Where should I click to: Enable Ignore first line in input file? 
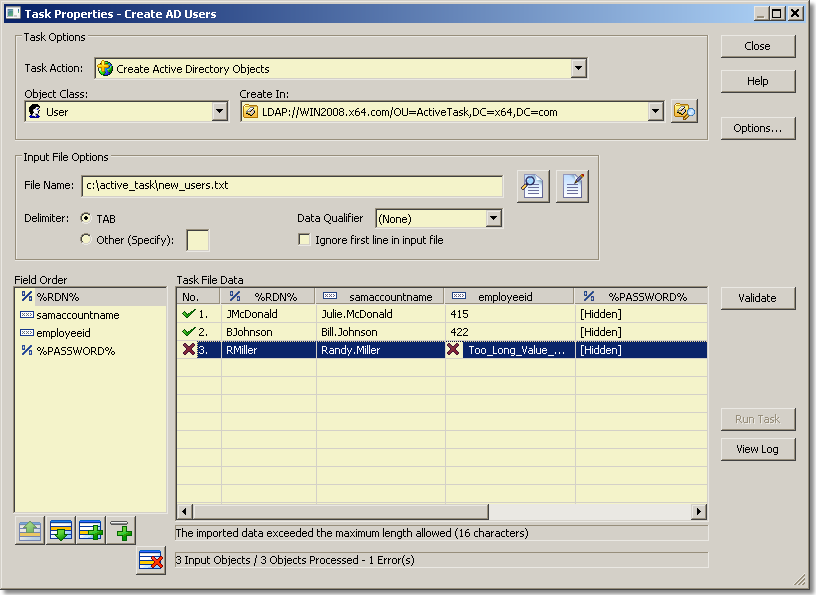(x=304, y=240)
